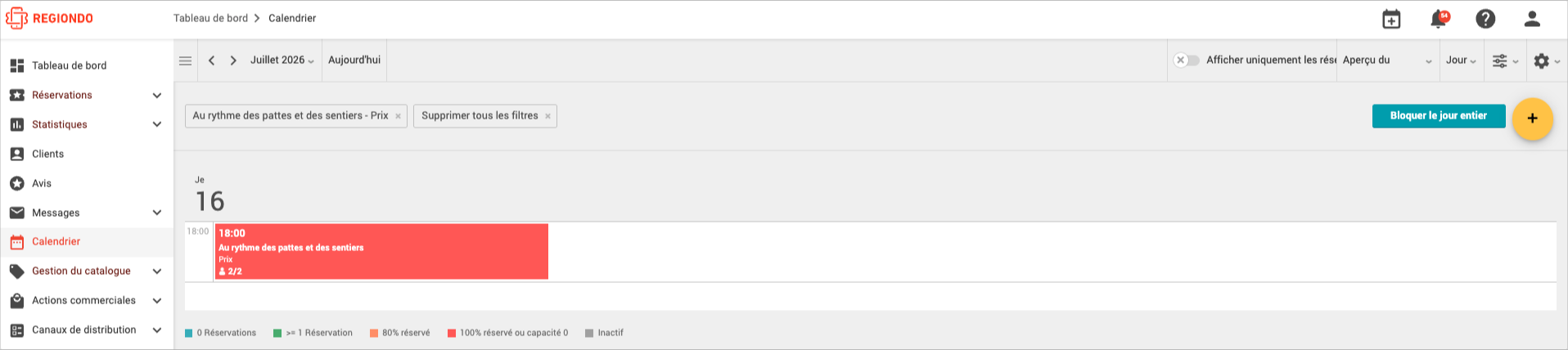This screenshot has width=1568, height=350.
Task: Collapse the sidebar with the hamburger icon
Action: click(185, 61)
